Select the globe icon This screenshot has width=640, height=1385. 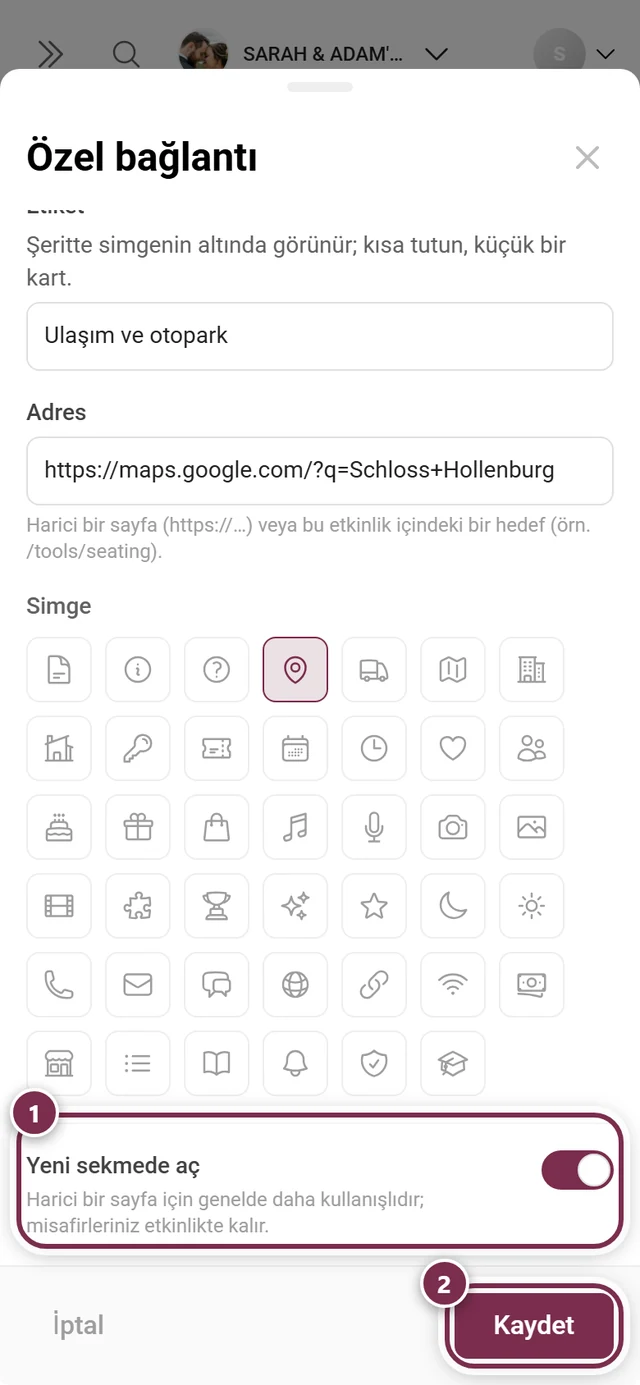click(295, 985)
